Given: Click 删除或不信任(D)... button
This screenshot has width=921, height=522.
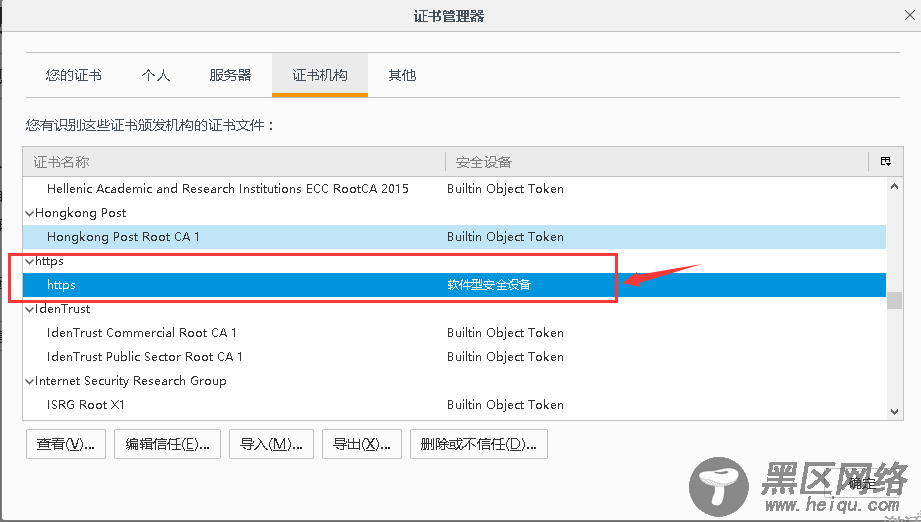Looking at the screenshot, I should coord(479,444).
